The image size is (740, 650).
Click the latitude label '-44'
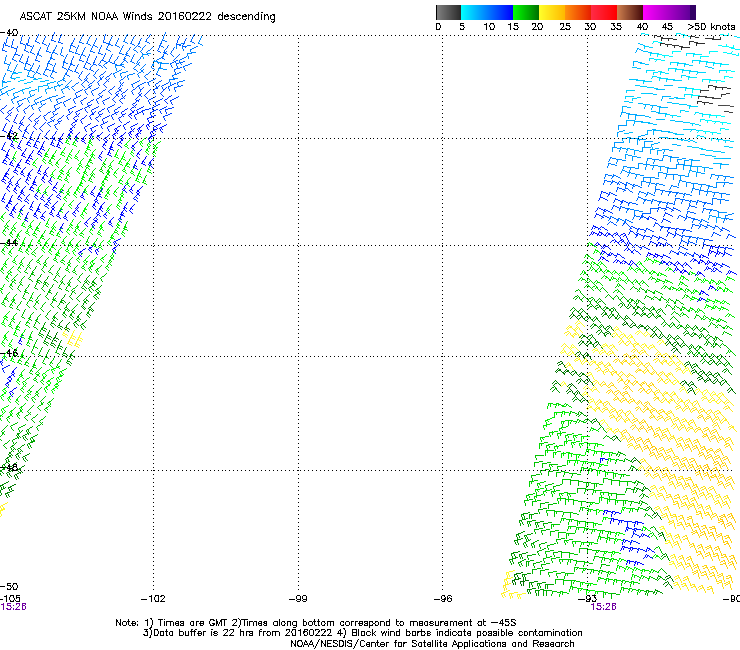pos(9,243)
